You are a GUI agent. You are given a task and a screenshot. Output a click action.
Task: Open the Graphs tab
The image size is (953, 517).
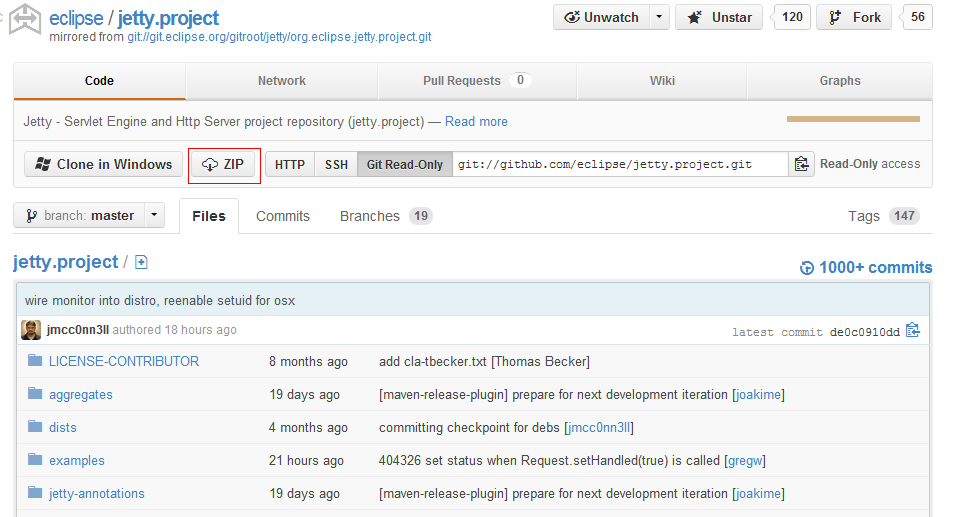(840, 81)
